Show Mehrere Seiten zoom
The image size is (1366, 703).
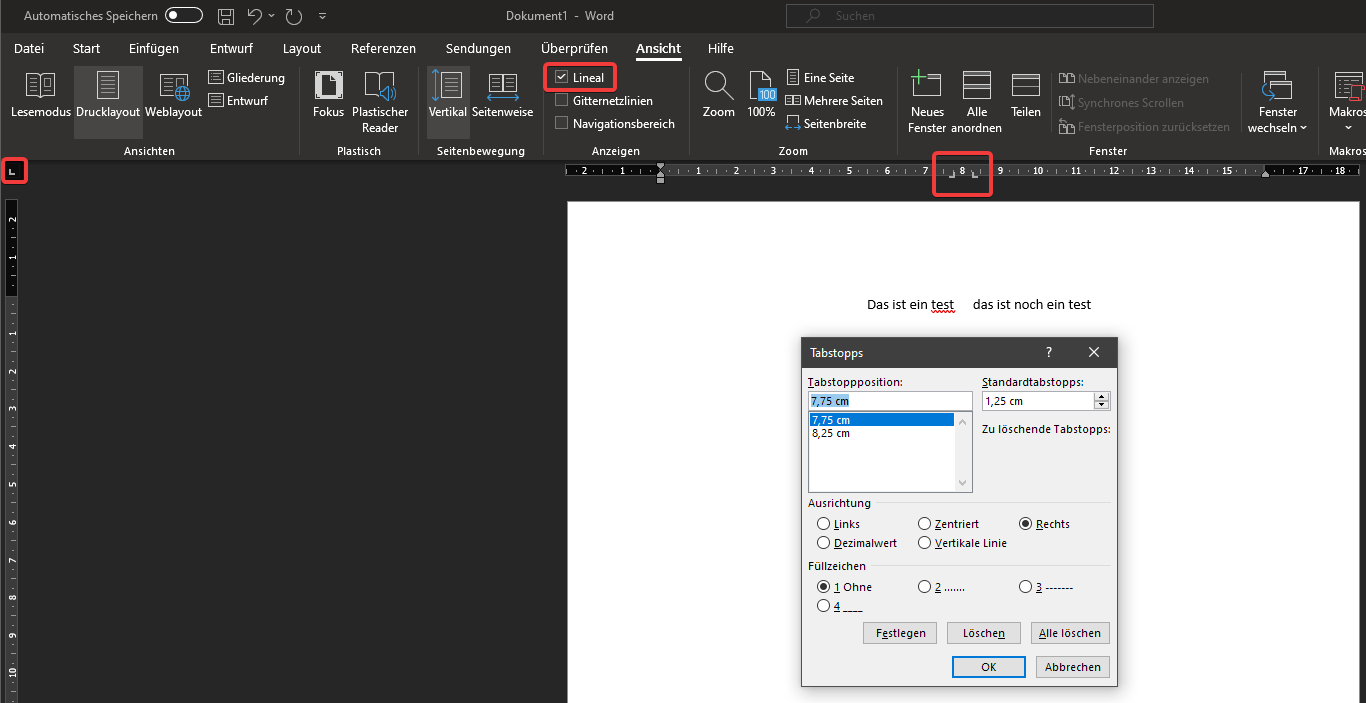click(835, 101)
